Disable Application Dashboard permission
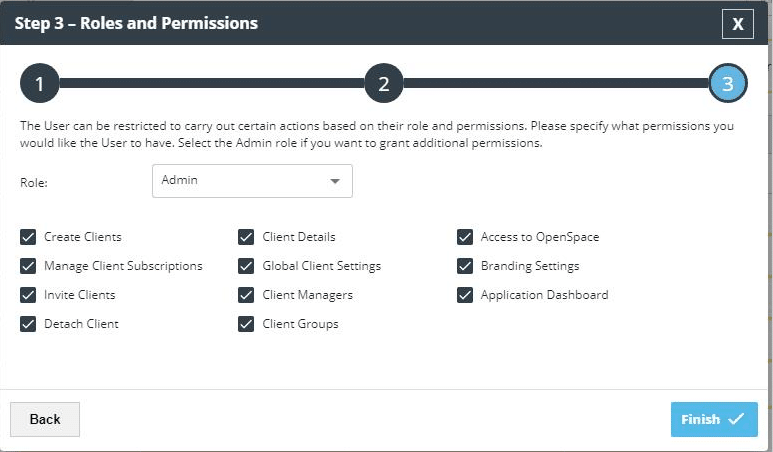The height and width of the screenshot is (452, 773). tap(464, 295)
